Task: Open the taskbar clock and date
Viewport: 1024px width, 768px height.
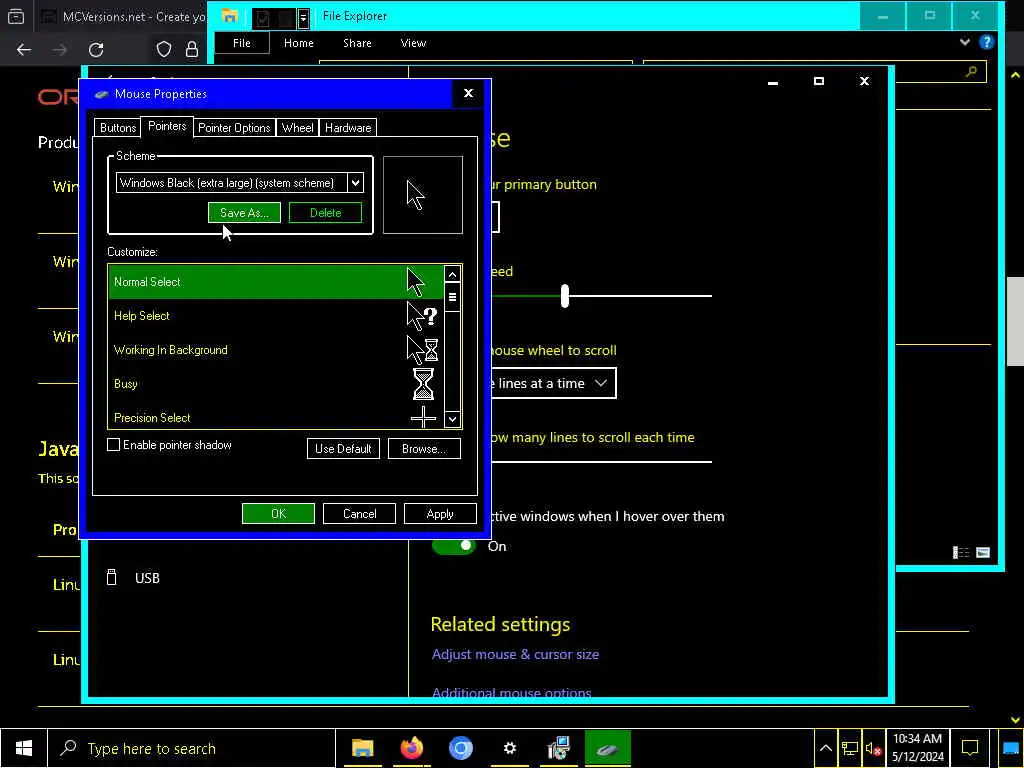Action: 918,748
